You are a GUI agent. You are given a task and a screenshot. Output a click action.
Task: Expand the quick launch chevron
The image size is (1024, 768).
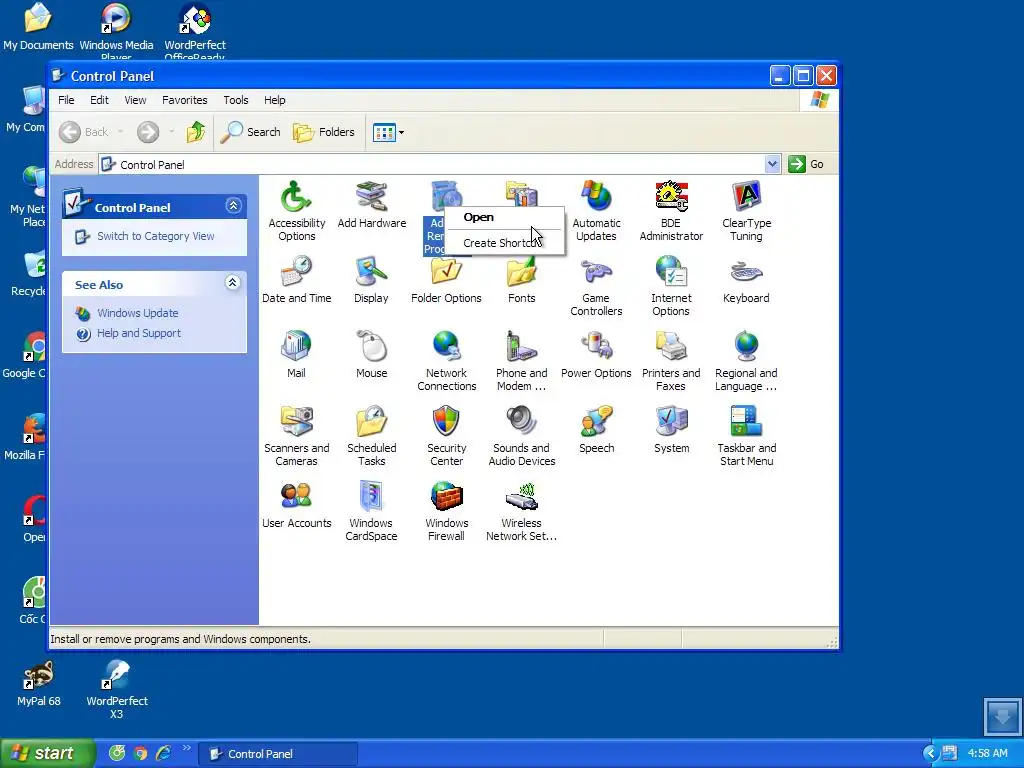pyautogui.click(x=187, y=748)
